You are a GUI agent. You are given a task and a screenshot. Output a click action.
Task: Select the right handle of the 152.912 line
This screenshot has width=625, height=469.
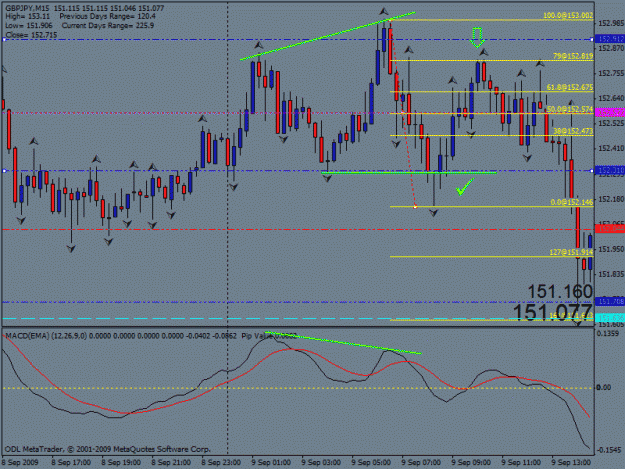pyautogui.click(x=592, y=39)
